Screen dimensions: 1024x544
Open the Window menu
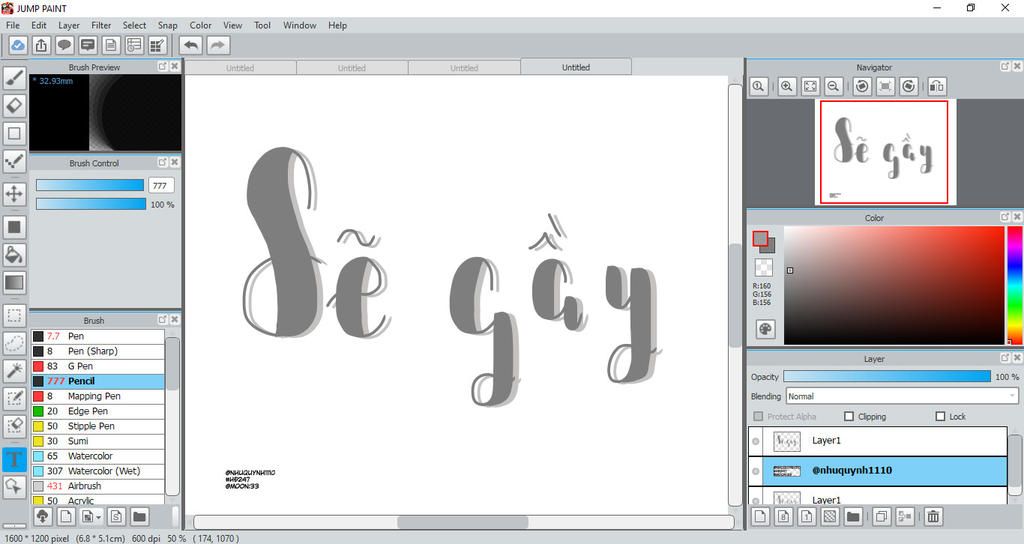coord(299,25)
